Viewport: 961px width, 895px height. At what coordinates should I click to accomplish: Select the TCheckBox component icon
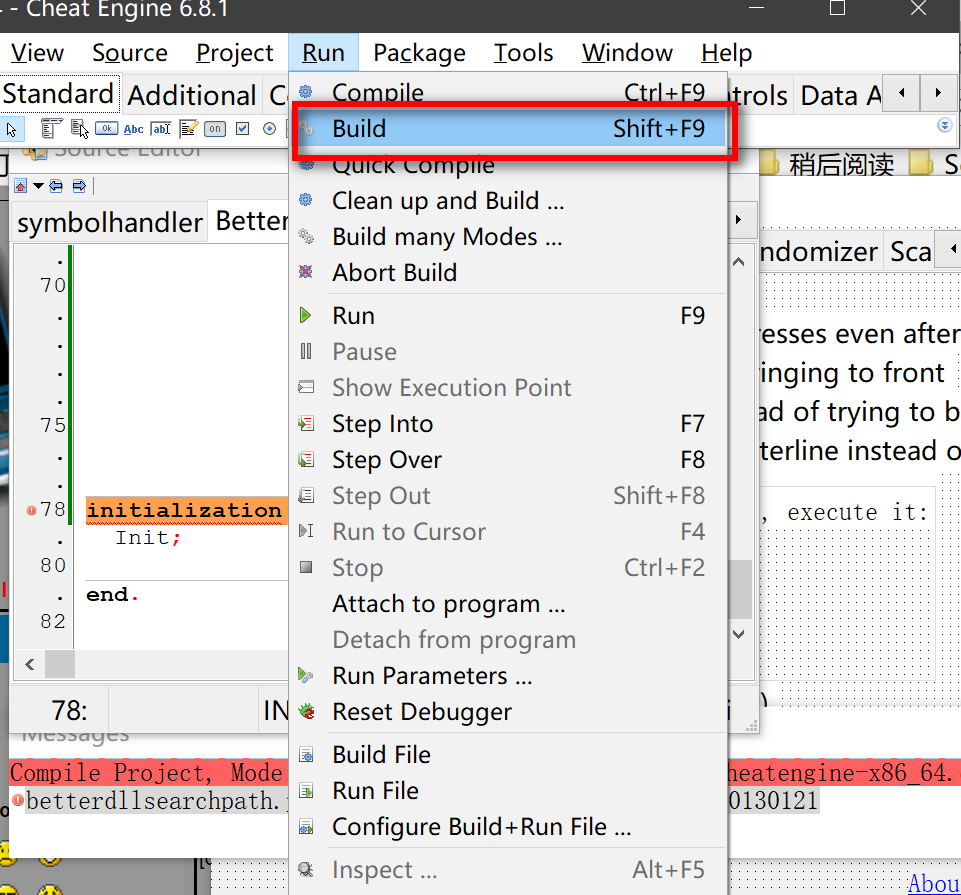click(x=243, y=129)
